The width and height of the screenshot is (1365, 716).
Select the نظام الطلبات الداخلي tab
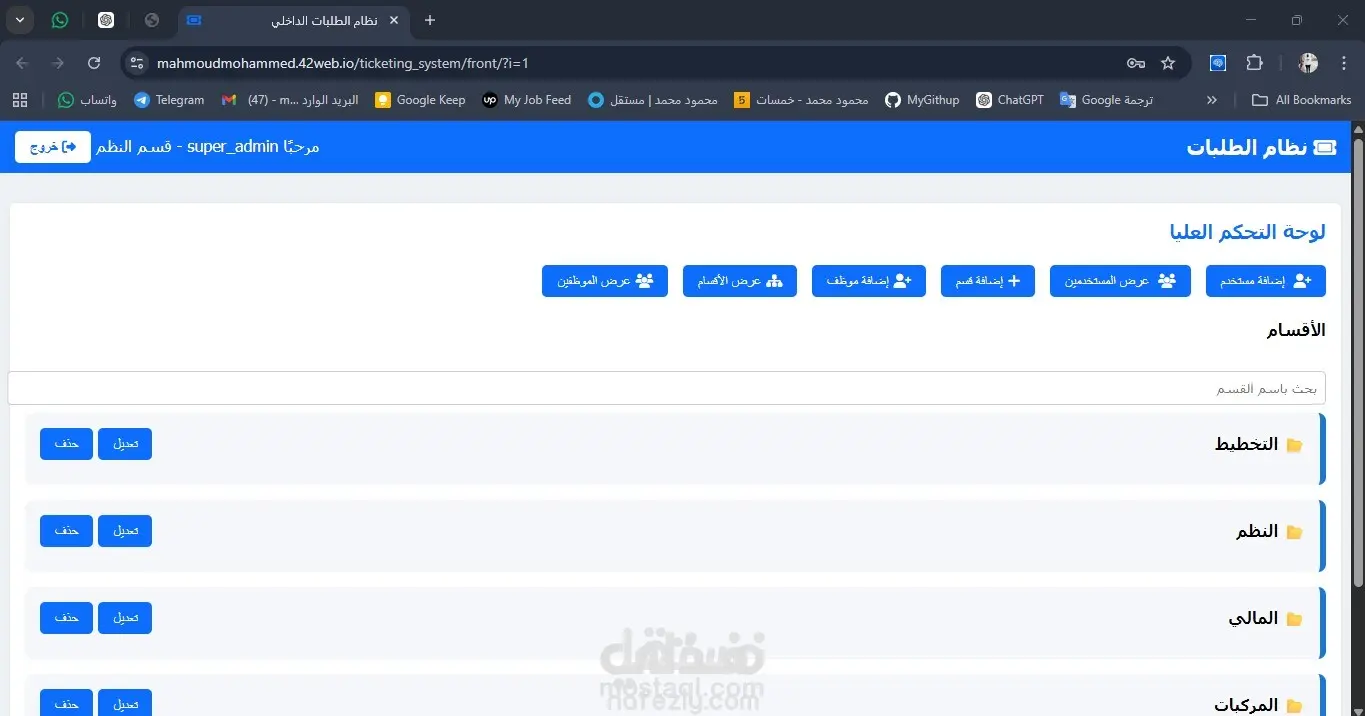point(293,20)
